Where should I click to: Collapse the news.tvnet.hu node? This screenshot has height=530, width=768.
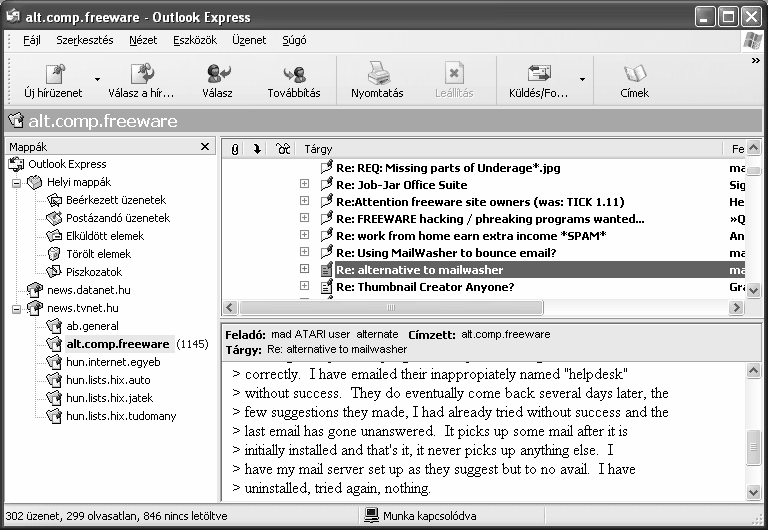(x=17, y=309)
